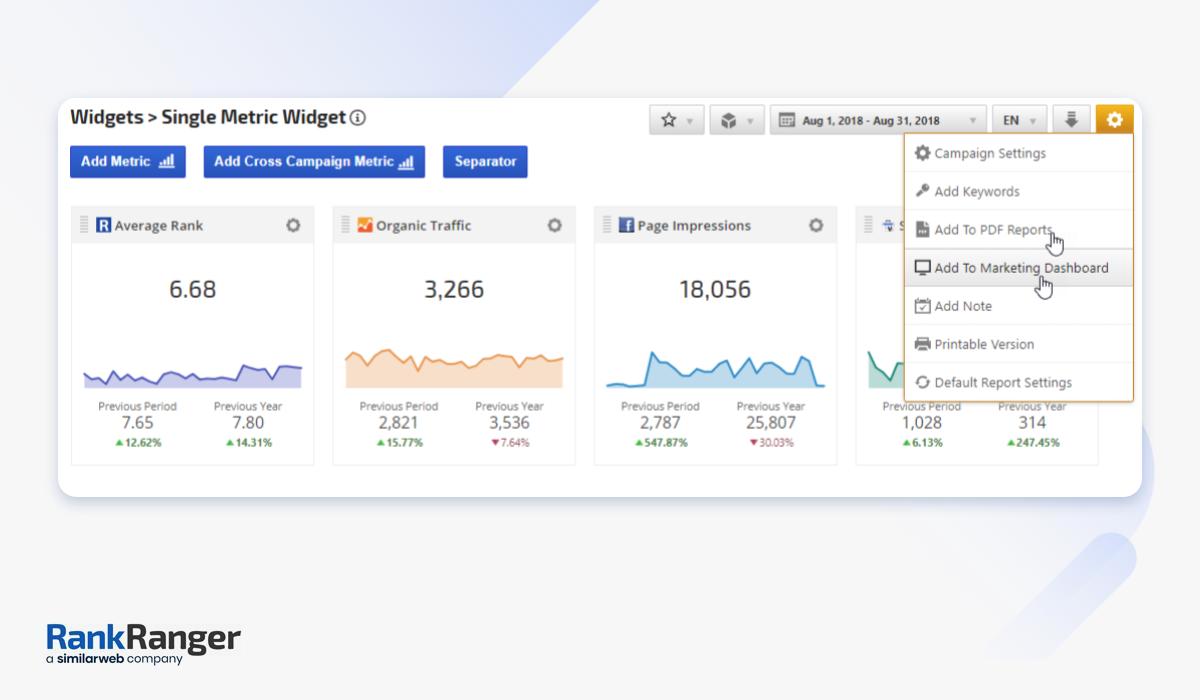Click the info icon beside Single Metric Widget

coord(358,118)
